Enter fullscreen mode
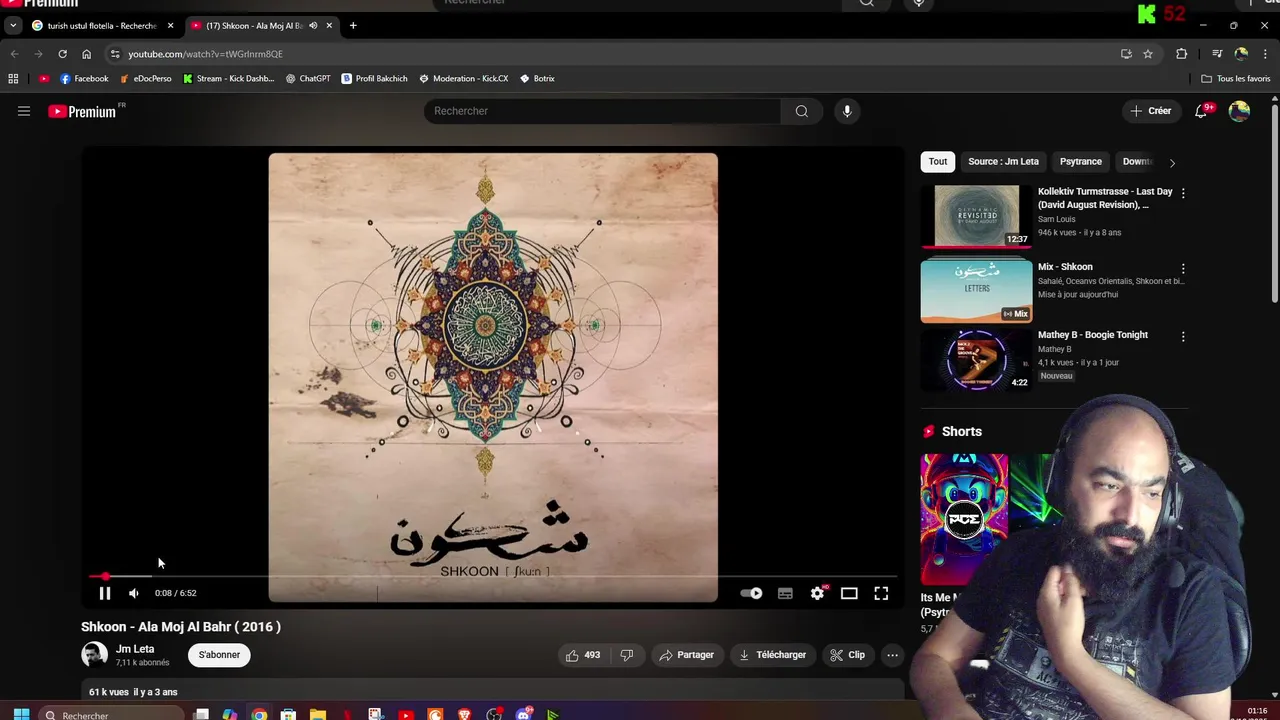 [881, 593]
